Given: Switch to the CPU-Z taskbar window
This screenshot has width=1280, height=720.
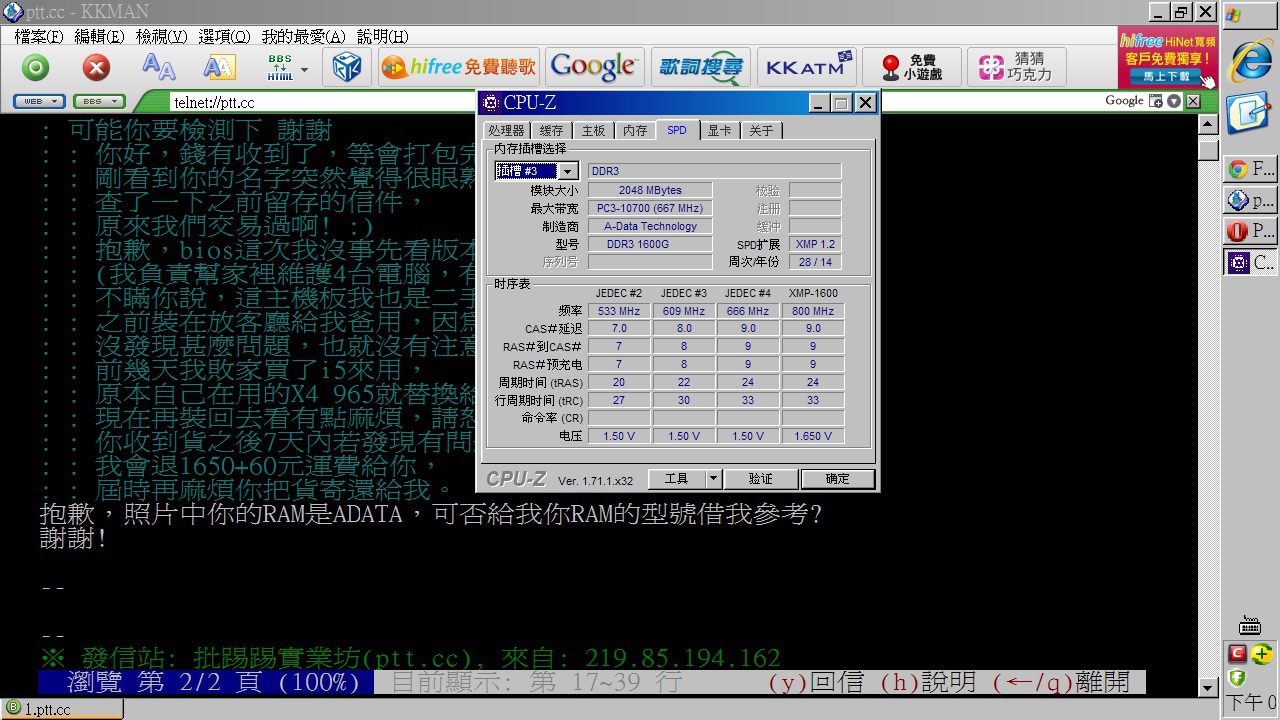Looking at the screenshot, I should tap(1251, 262).
